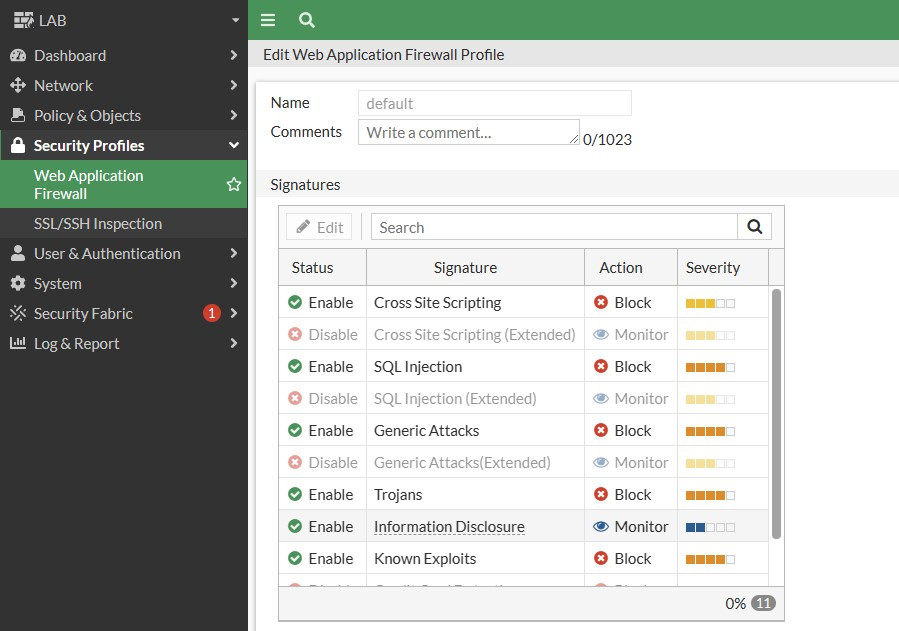Click the signature search magnifier button
This screenshot has width=899, height=631.
(755, 227)
